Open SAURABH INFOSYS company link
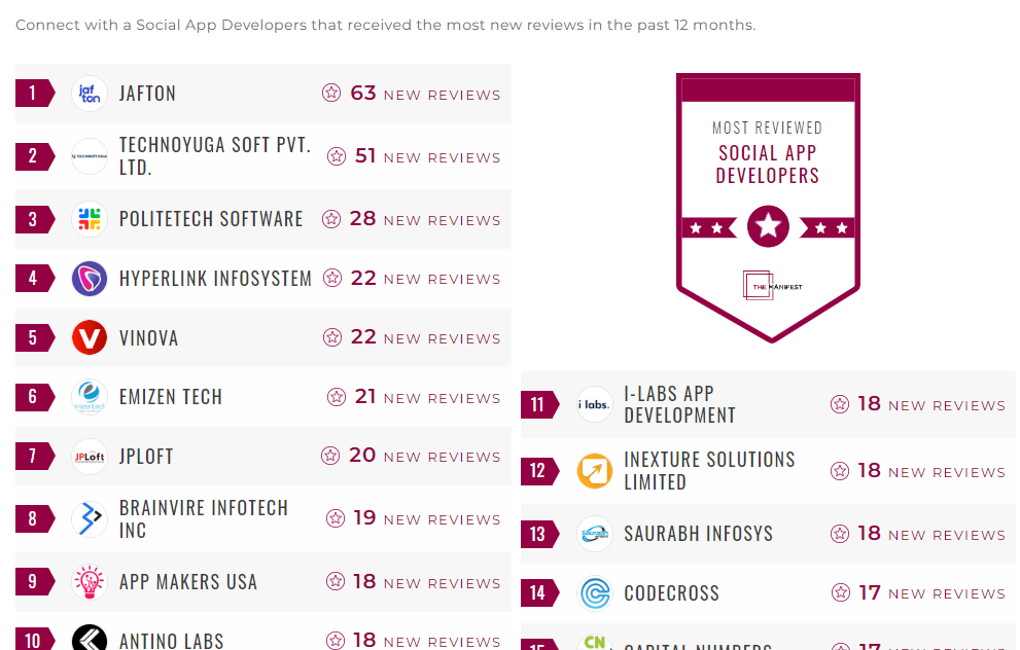Image resolution: width=1020 pixels, height=650 pixels. click(x=698, y=534)
